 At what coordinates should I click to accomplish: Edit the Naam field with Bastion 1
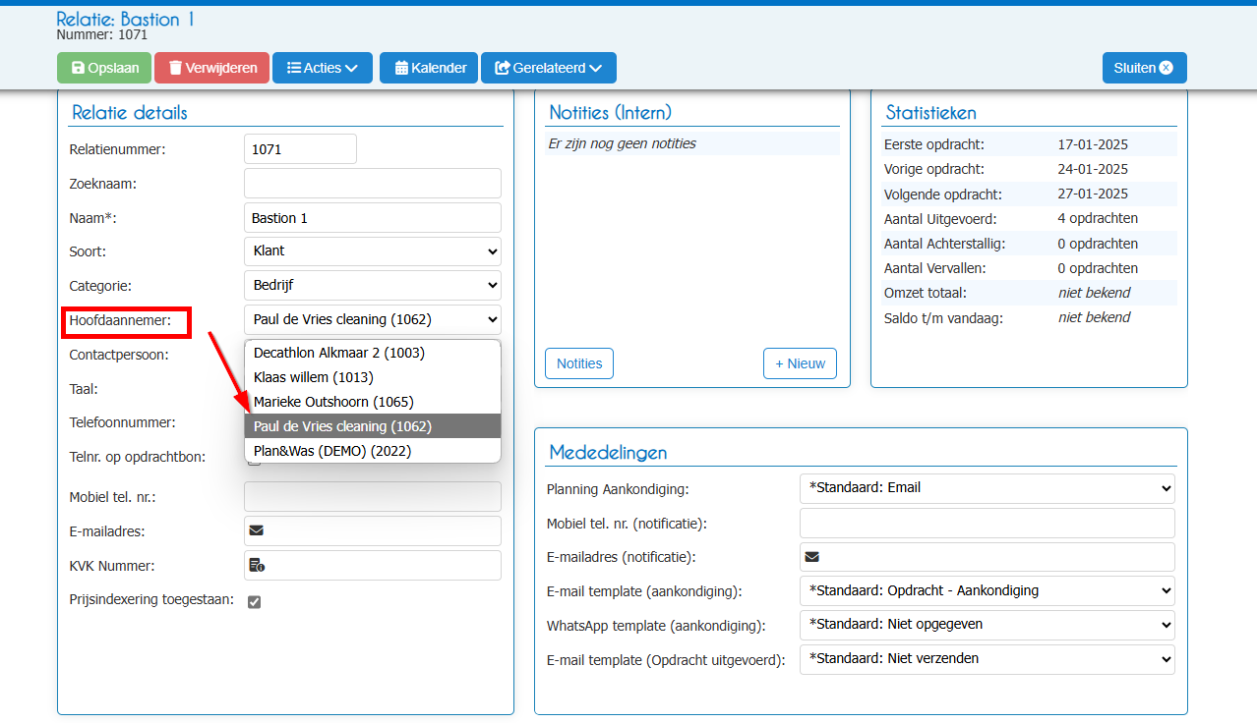coord(373,218)
